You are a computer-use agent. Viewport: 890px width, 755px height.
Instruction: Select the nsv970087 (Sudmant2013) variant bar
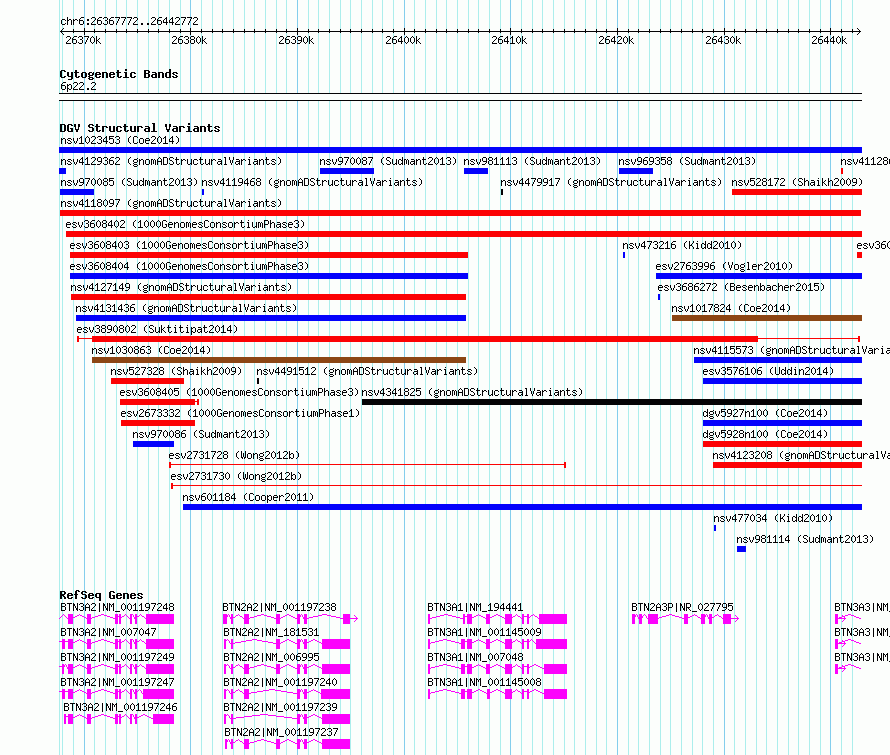coord(347,171)
